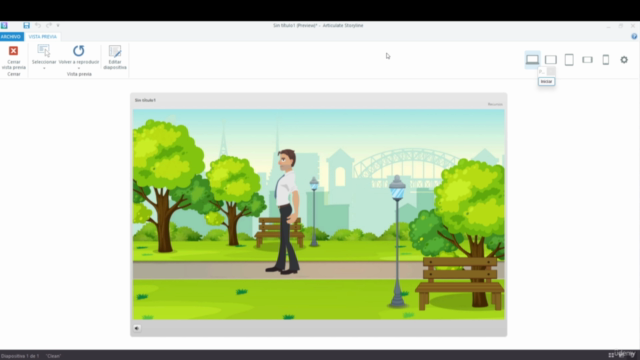Open preview settings gear icon
This screenshot has height=360, width=640.
[x=624, y=60]
